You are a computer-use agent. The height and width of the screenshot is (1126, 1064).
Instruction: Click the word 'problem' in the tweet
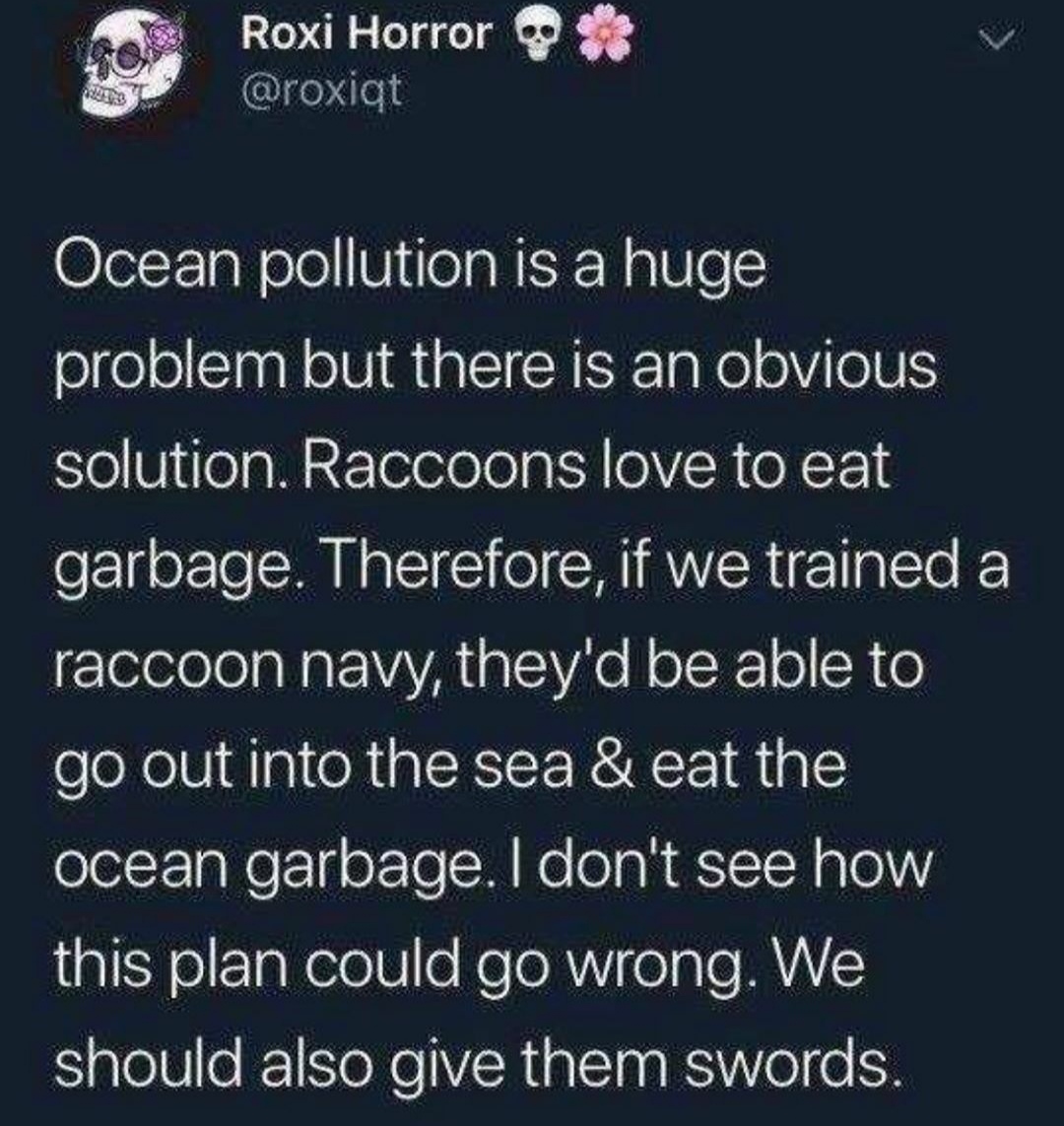click(x=173, y=369)
